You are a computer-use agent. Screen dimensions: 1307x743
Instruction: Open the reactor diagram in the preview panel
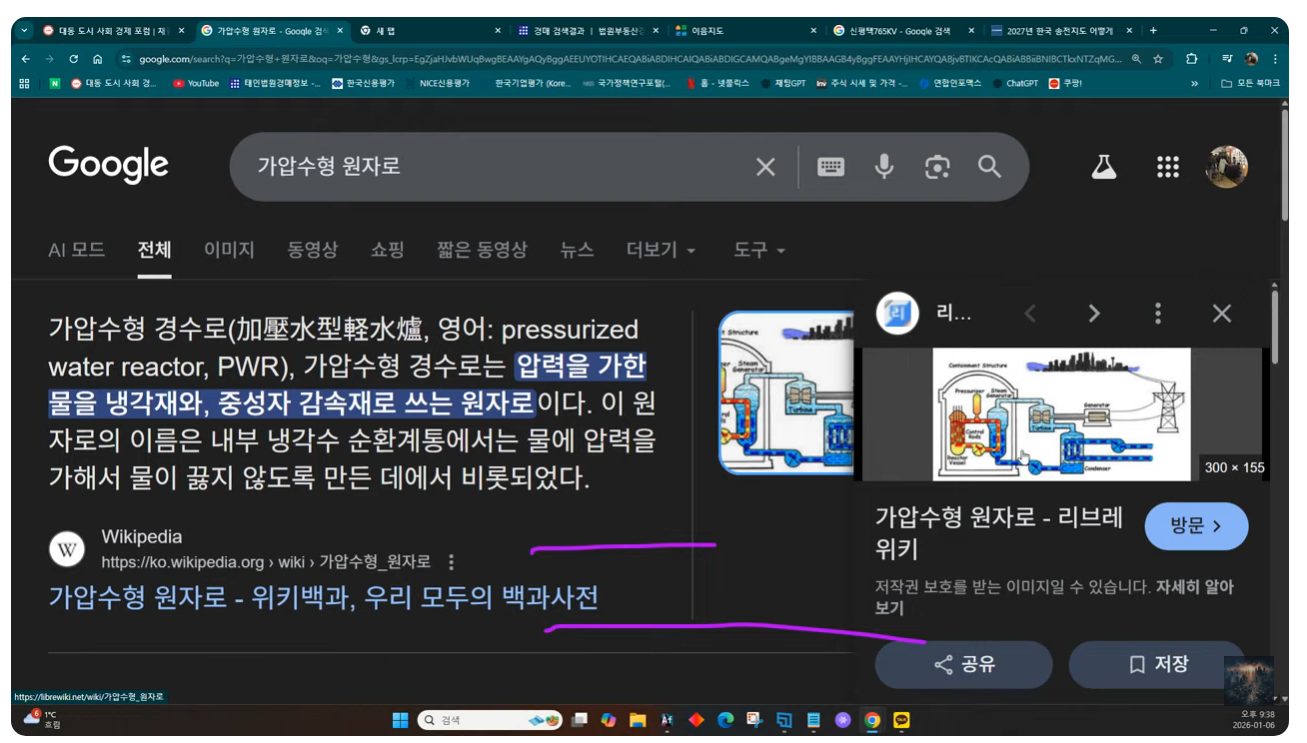tap(1062, 414)
